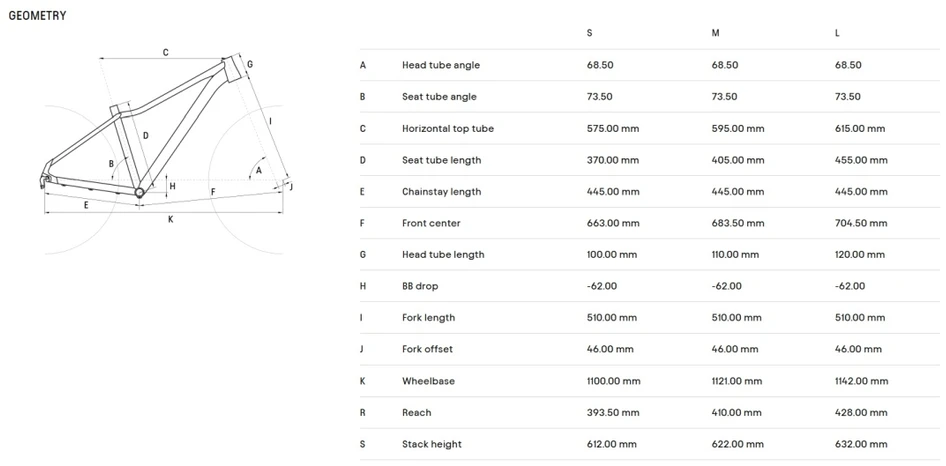Click the C label on bike diagram

(165, 53)
